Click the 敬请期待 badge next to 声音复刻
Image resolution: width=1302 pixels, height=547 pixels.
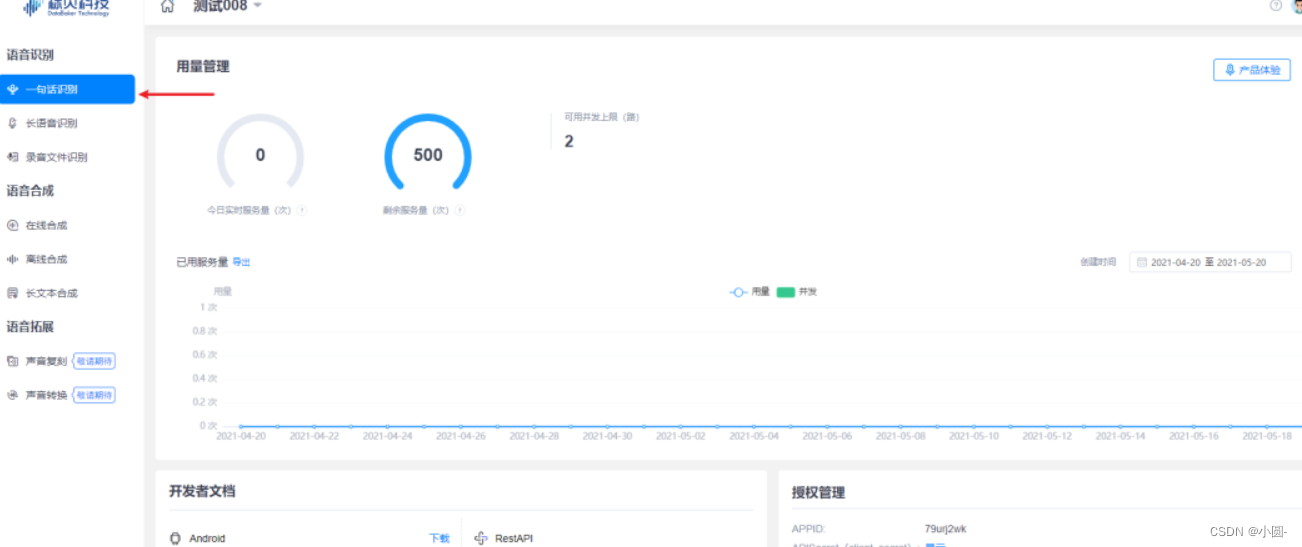[94, 361]
